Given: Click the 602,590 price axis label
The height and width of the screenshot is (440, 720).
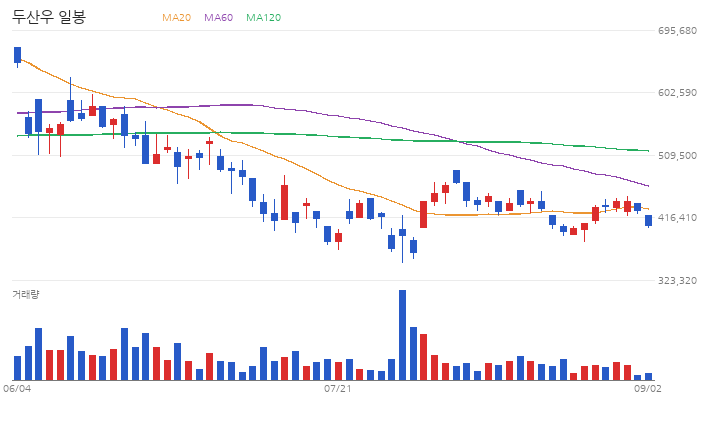Looking at the screenshot, I should click(x=677, y=92).
